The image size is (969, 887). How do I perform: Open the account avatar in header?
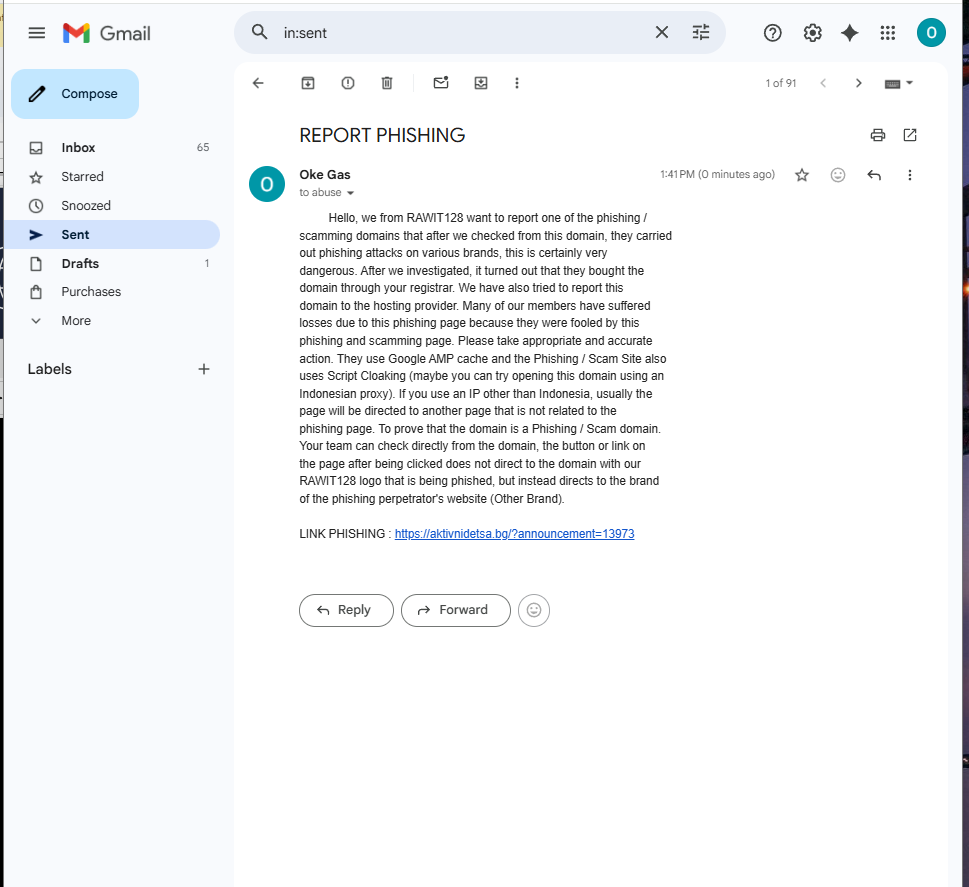point(931,33)
